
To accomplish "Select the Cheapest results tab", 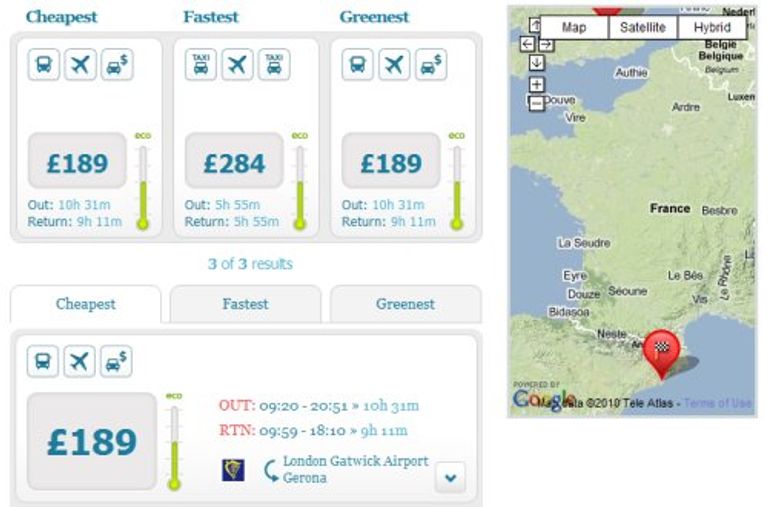I will 86,304.
